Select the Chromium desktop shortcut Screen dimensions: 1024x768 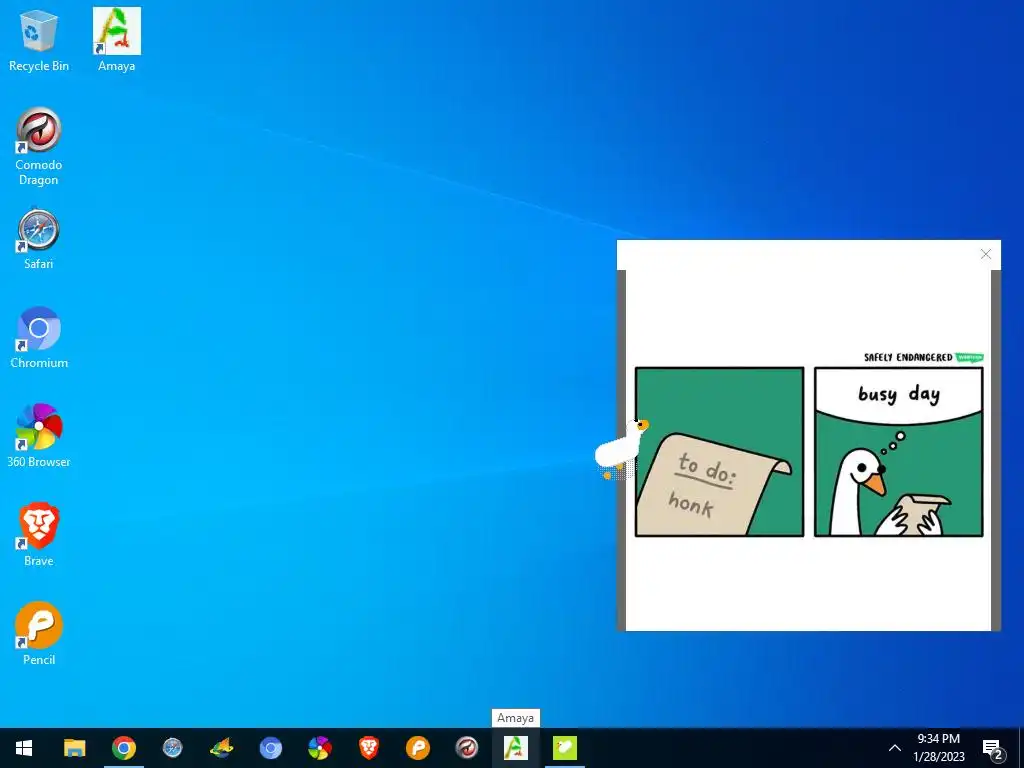[39, 338]
